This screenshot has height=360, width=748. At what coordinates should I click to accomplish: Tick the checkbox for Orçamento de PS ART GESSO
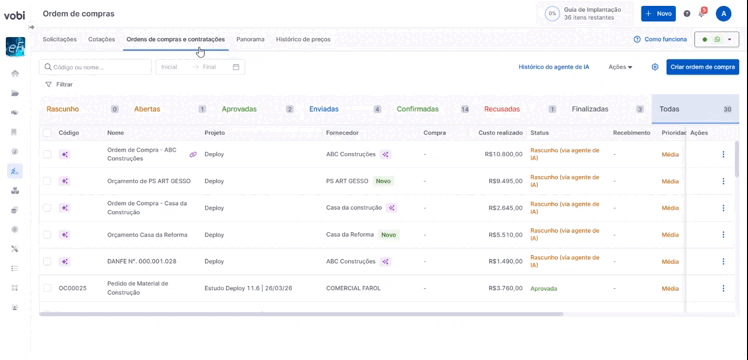[47, 181]
